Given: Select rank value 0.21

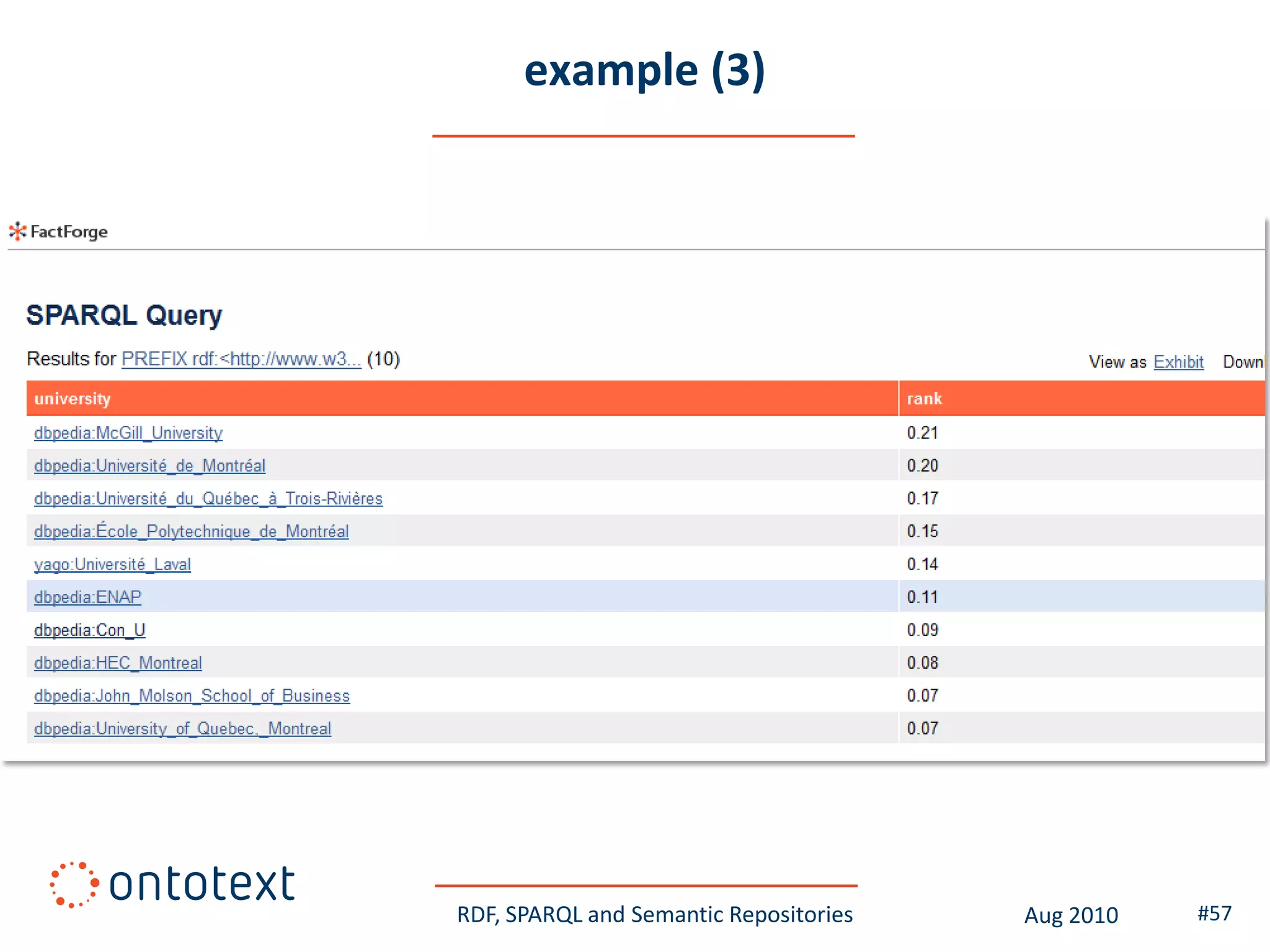Looking at the screenshot, I should pyautogui.click(x=922, y=433).
